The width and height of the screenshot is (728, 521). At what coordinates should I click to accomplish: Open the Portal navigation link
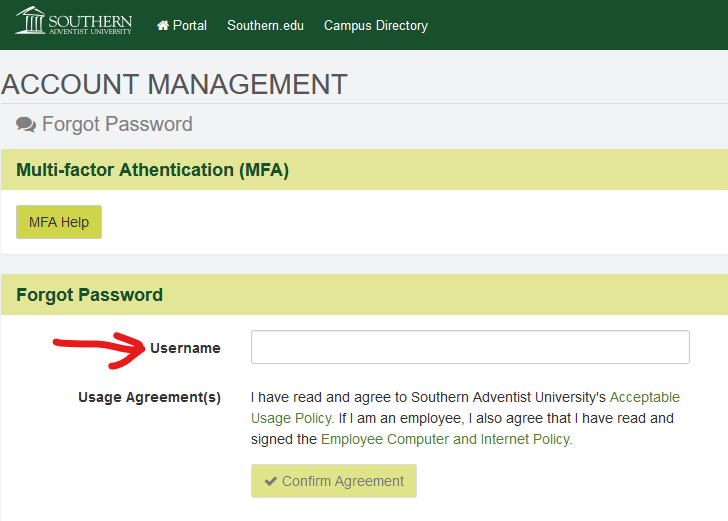[189, 25]
